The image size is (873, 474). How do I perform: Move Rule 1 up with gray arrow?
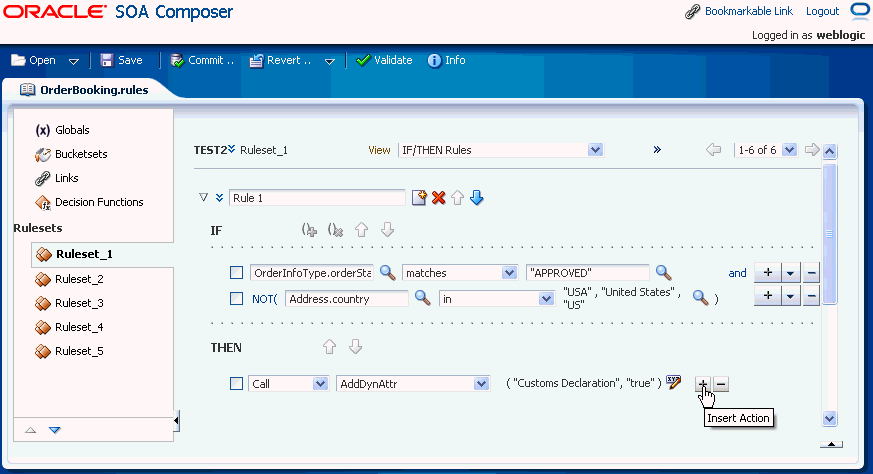(x=458, y=198)
